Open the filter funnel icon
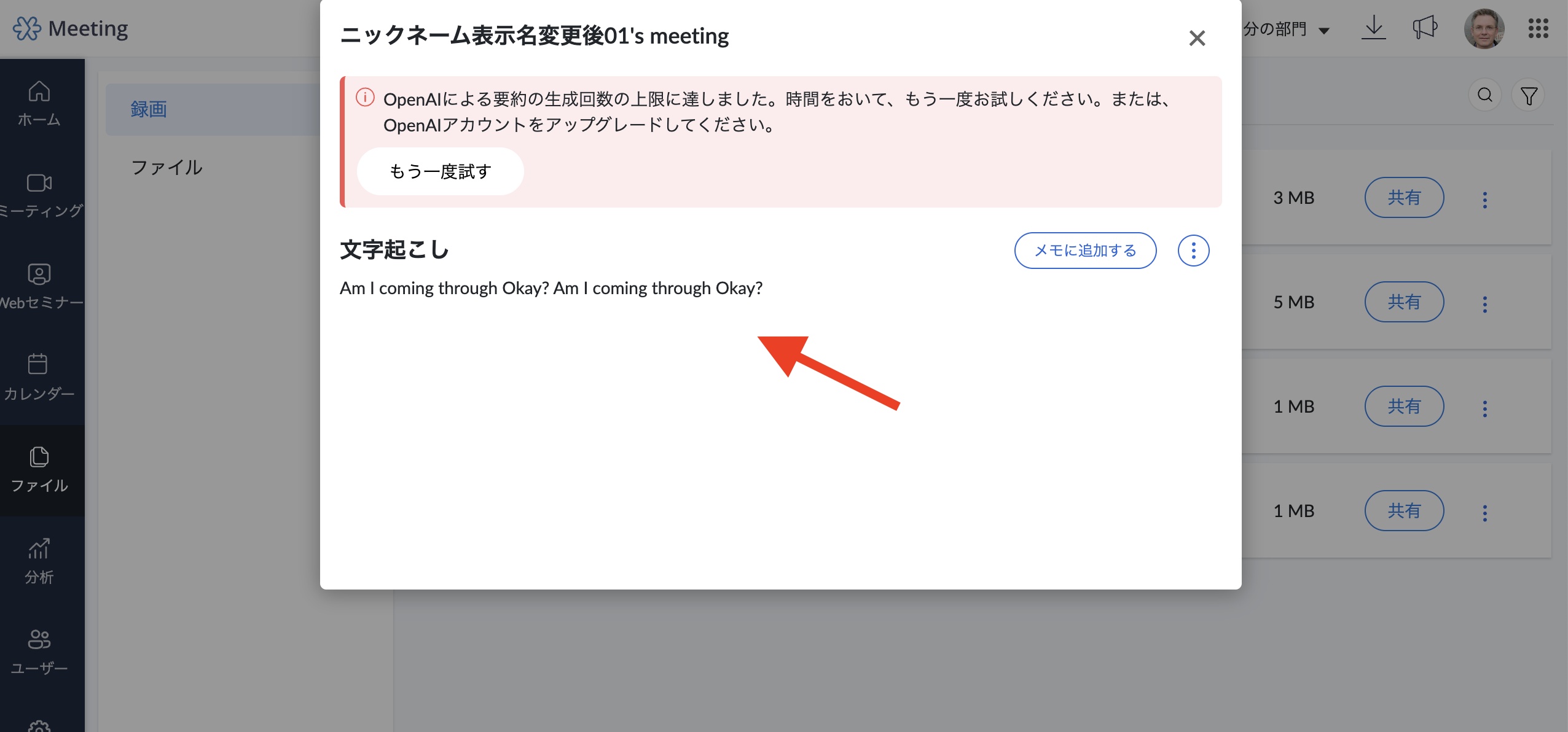 pos(1529,95)
